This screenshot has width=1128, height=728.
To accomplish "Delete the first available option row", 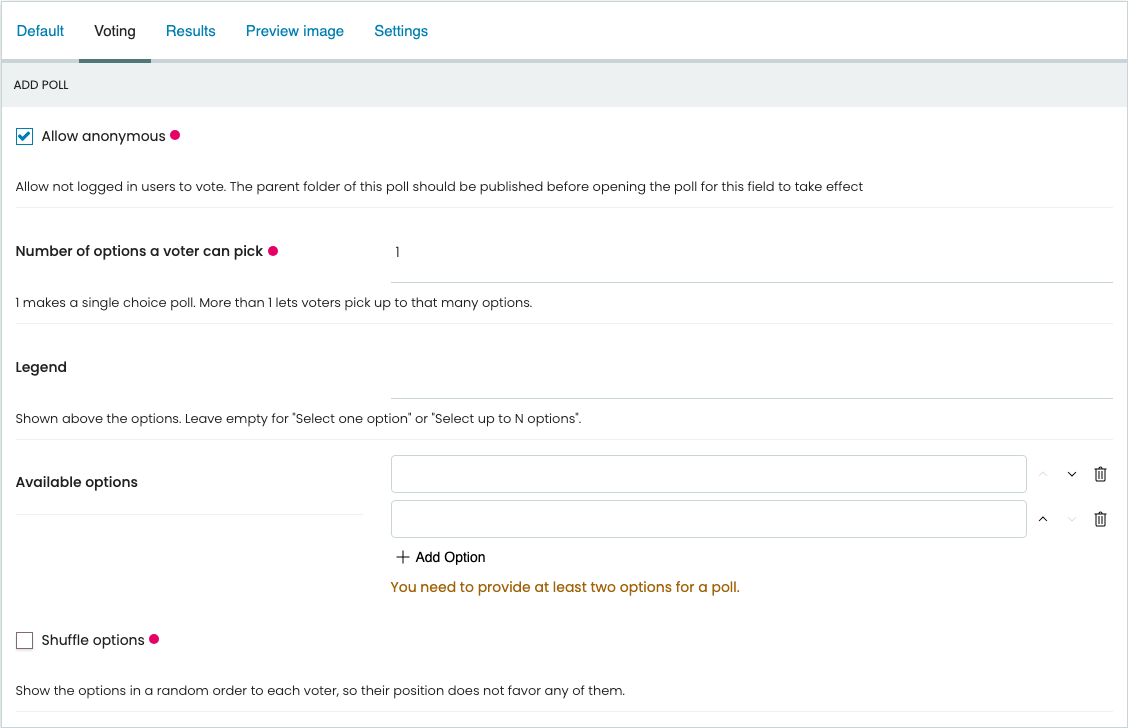I will pos(1100,474).
